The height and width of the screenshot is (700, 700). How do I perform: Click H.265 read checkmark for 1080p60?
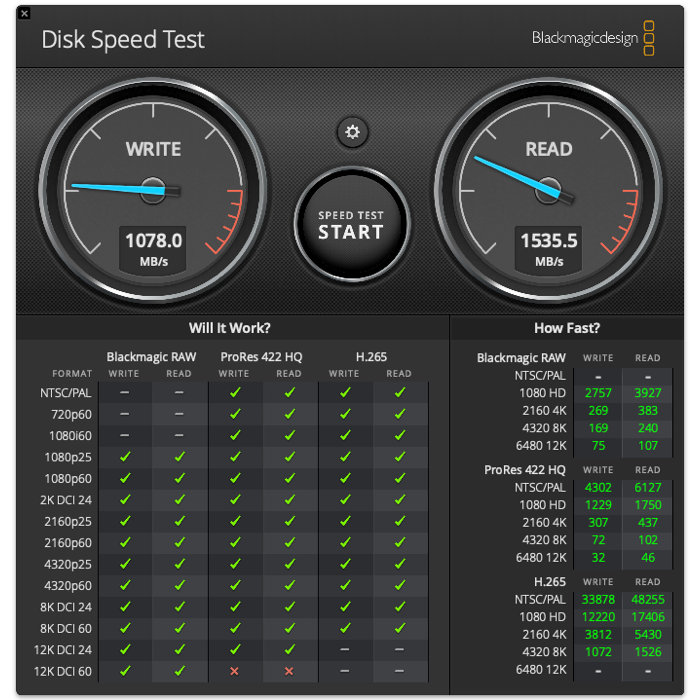(x=400, y=478)
